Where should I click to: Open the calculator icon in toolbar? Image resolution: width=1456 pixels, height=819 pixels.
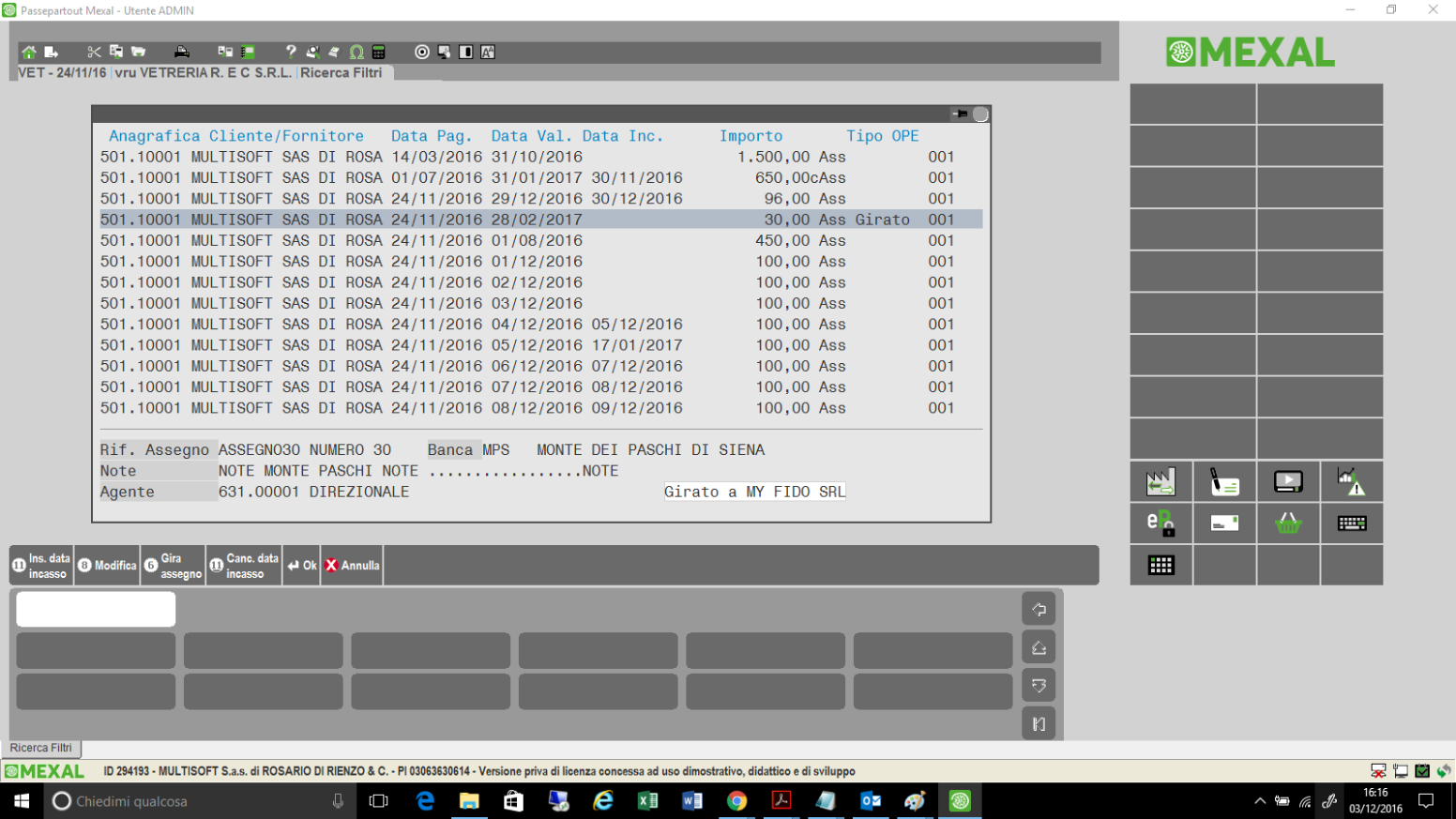[x=379, y=53]
